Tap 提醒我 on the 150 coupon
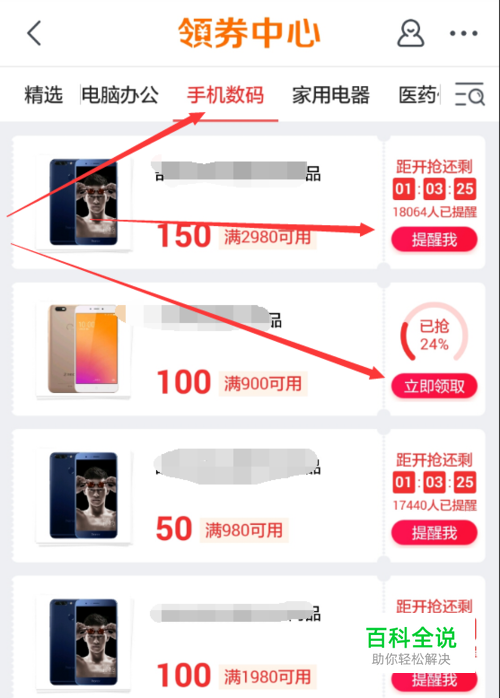The image size is (500, 698). (x=434, y=239)
